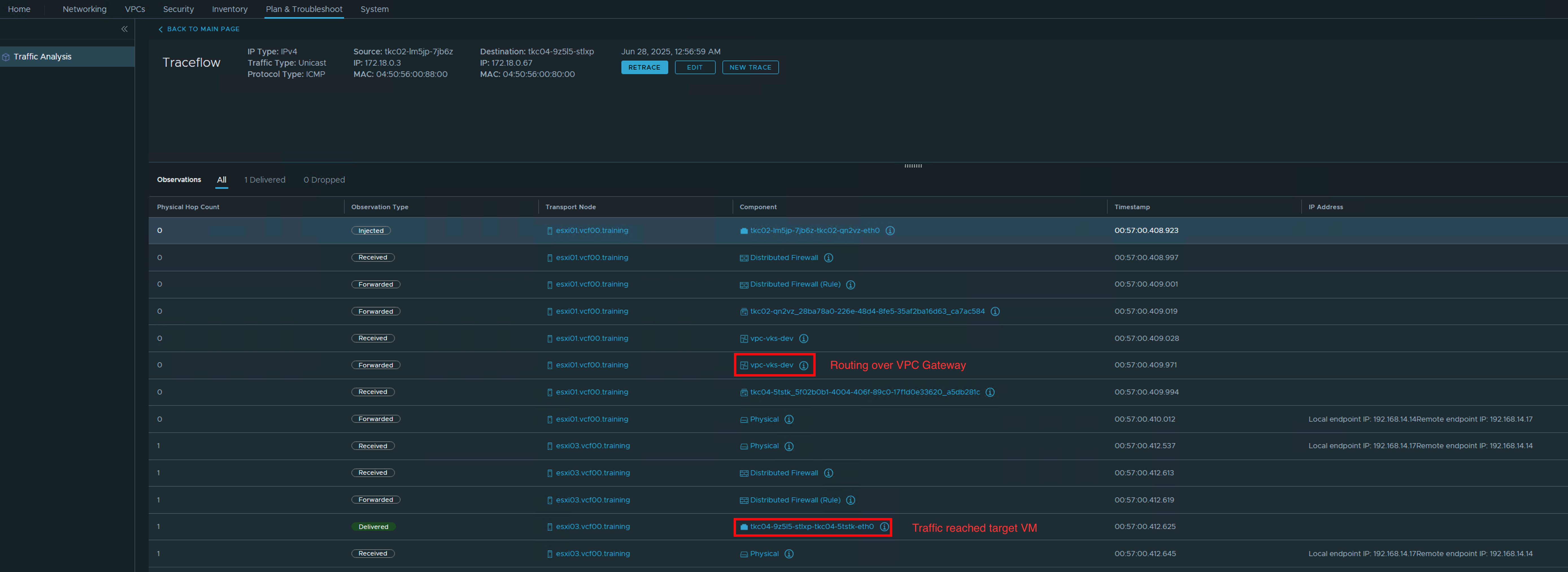This screenshot has height=572, width=1568.
Task: Open the Security tab
Action: (x=178, y=9)
